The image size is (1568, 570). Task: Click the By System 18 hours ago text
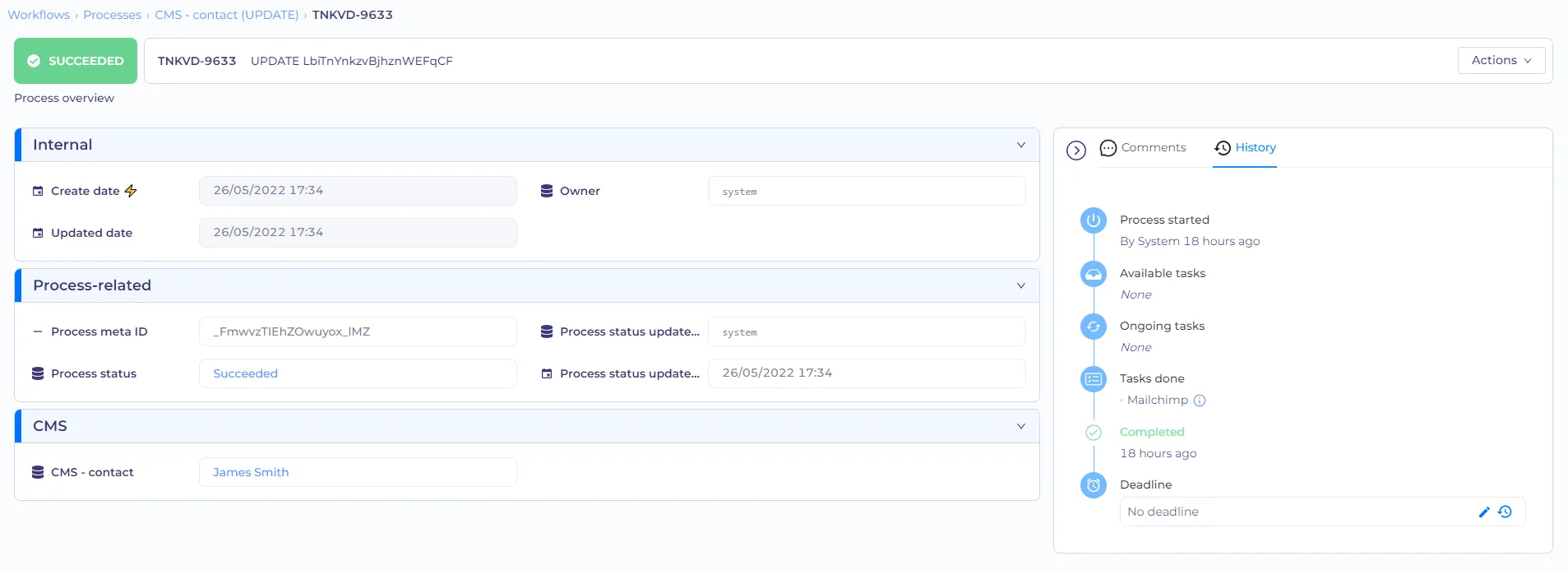point(1190,241)
